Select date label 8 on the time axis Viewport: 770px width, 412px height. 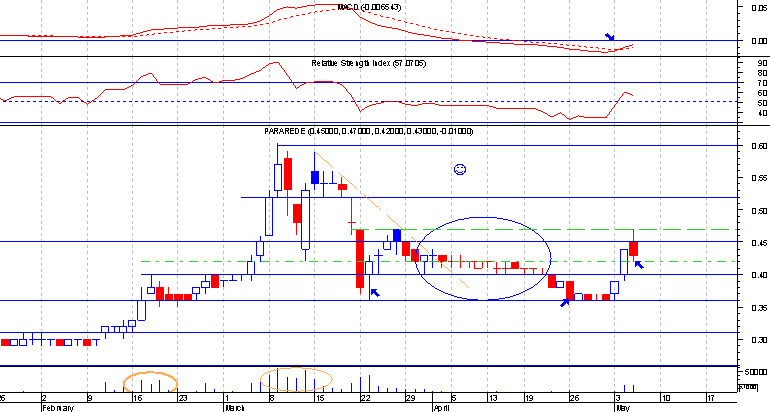(x=271, y=398)
